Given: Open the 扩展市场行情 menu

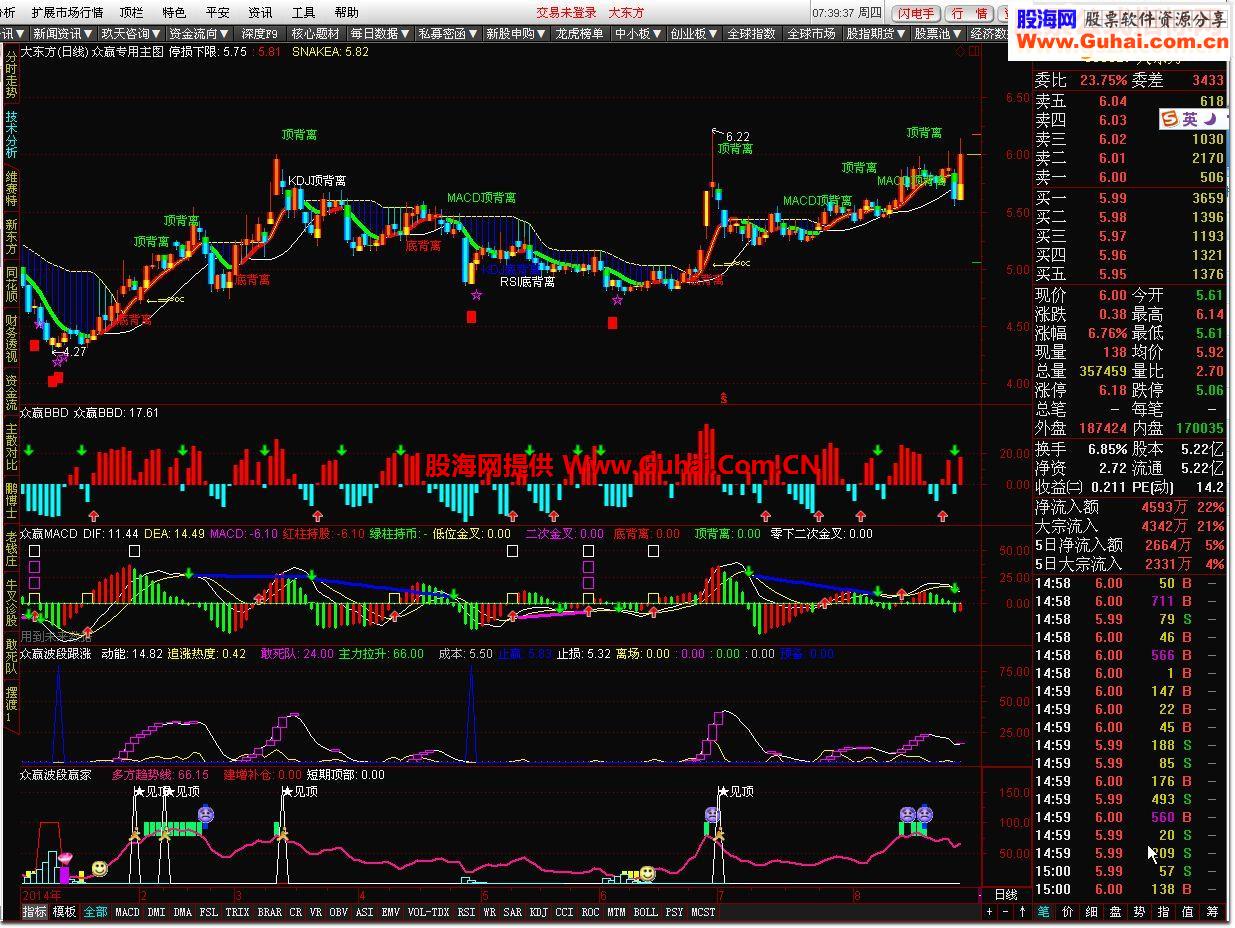Looking at the screenshot, I should (x=67, y=13).
